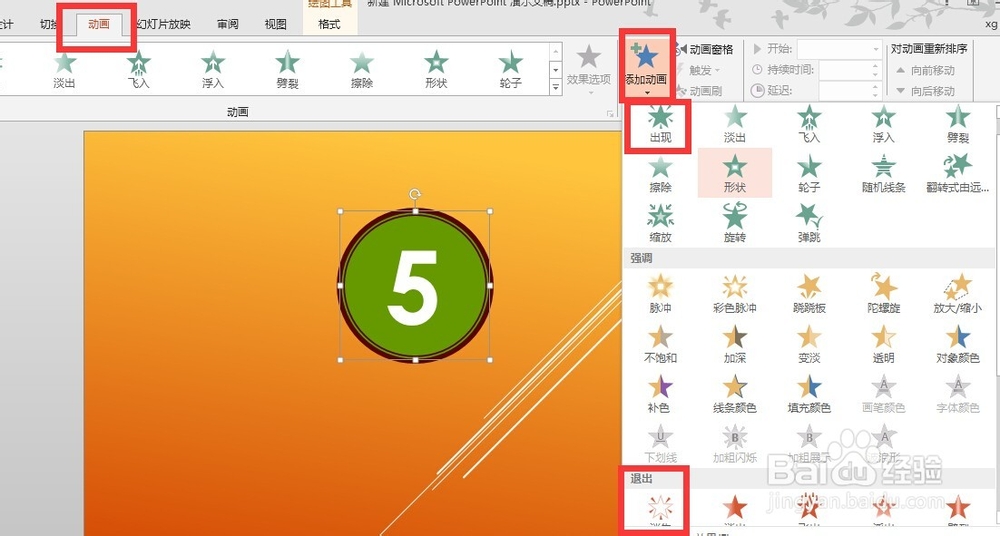Image resolution: width=1000 pixels, height=536 pixels.
Task: Pick 不饱和 desaturate emphasis effect
Action: tap(660, 344)
